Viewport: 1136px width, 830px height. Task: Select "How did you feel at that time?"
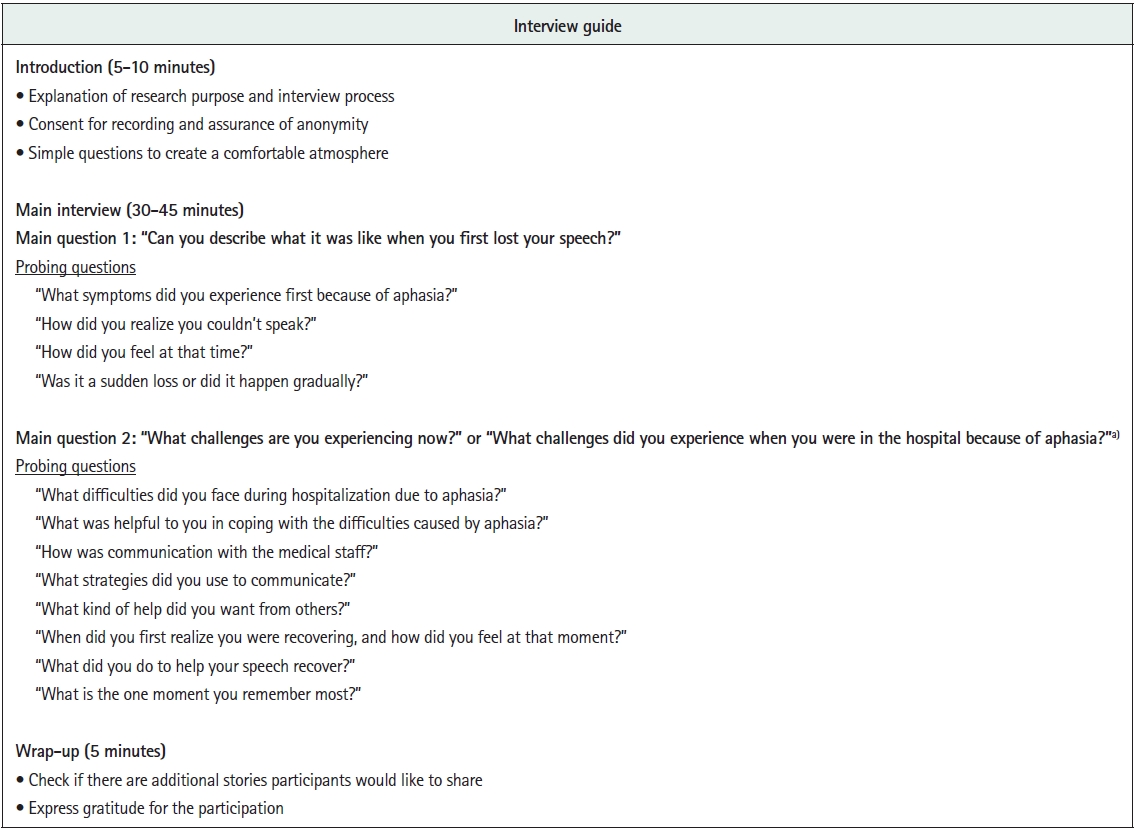157,352
